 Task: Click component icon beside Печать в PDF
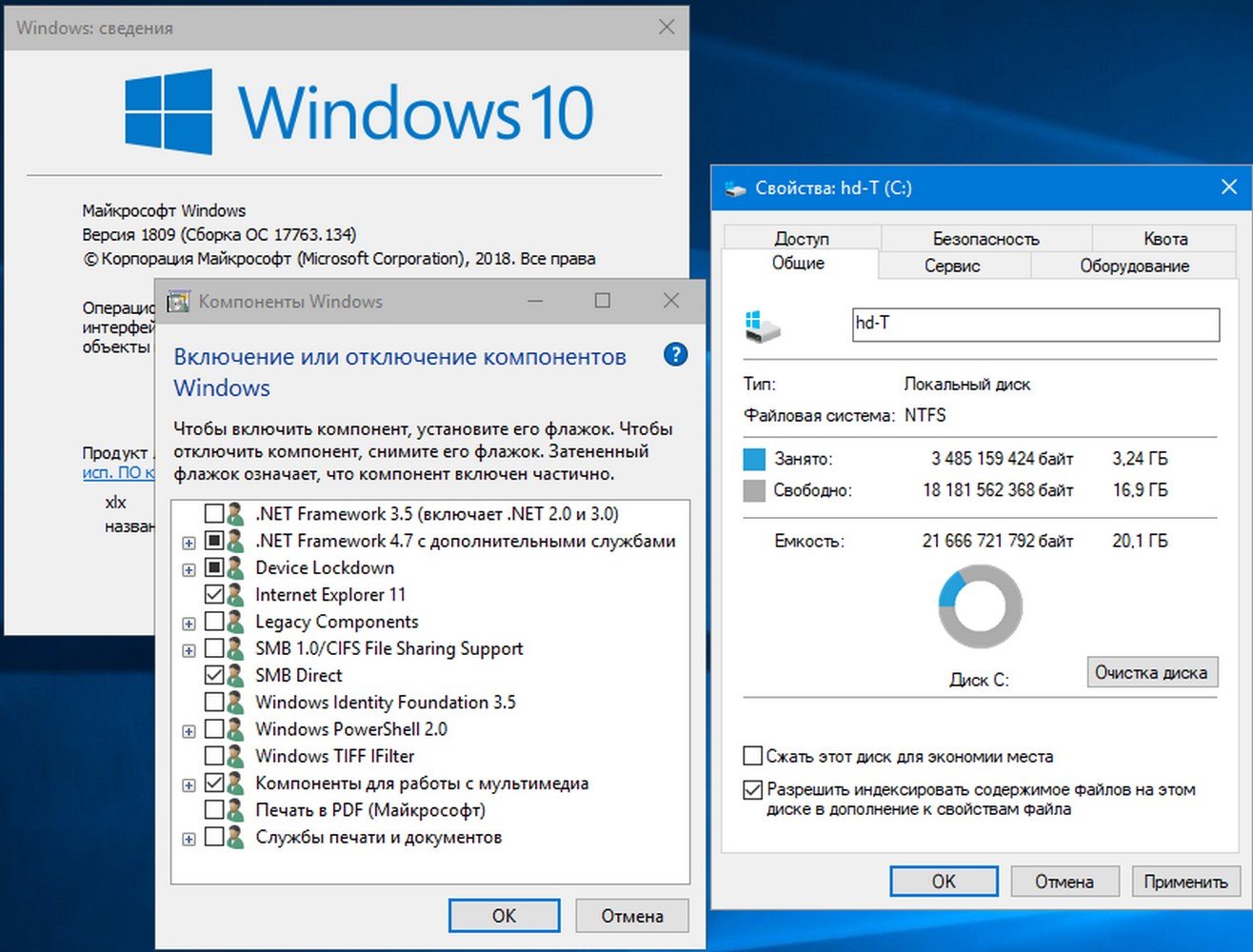point(235,810)
